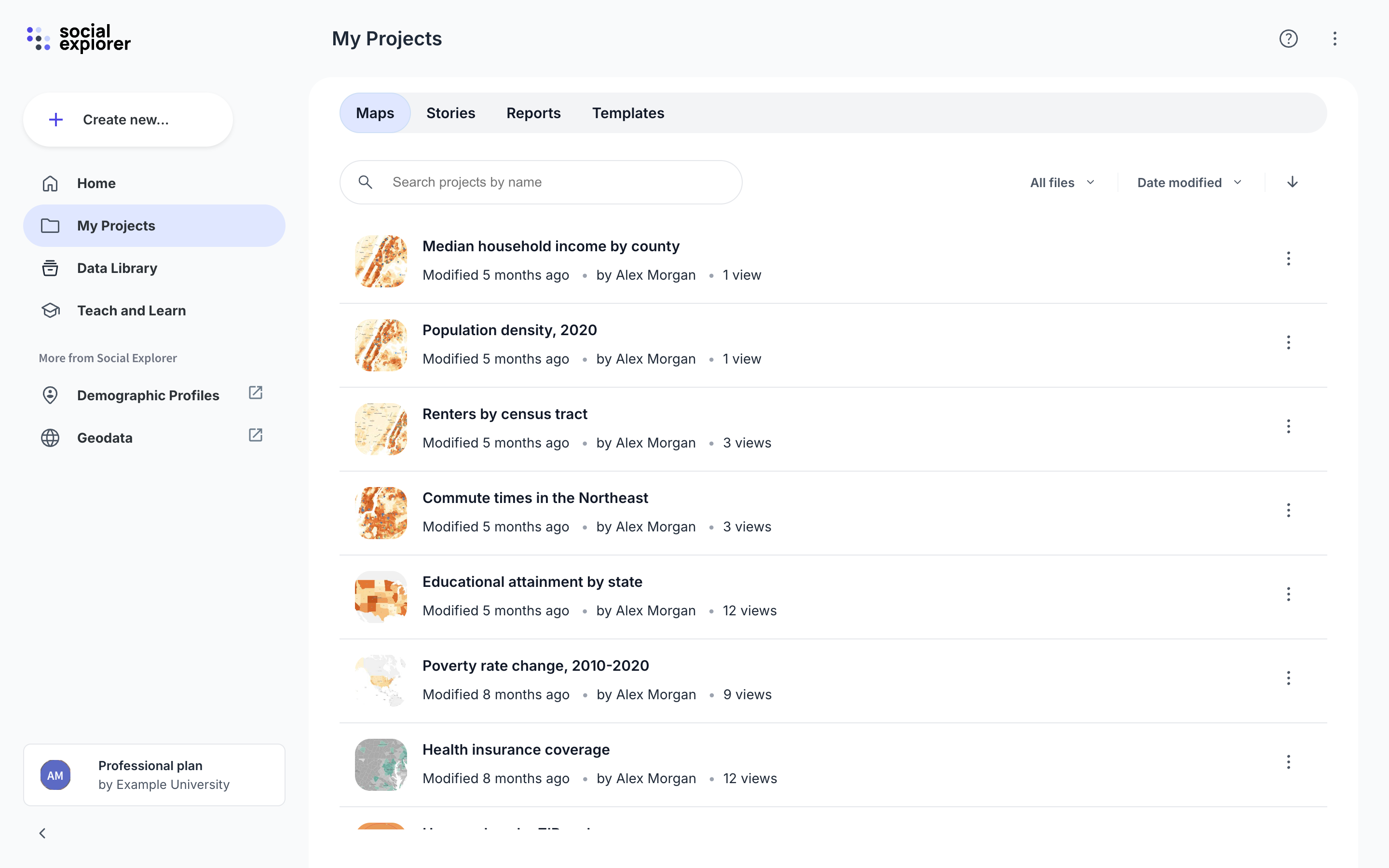This screenshot has height=868, width=1389.
Task: Switch to the Reports tab
Action: [533, 113]
